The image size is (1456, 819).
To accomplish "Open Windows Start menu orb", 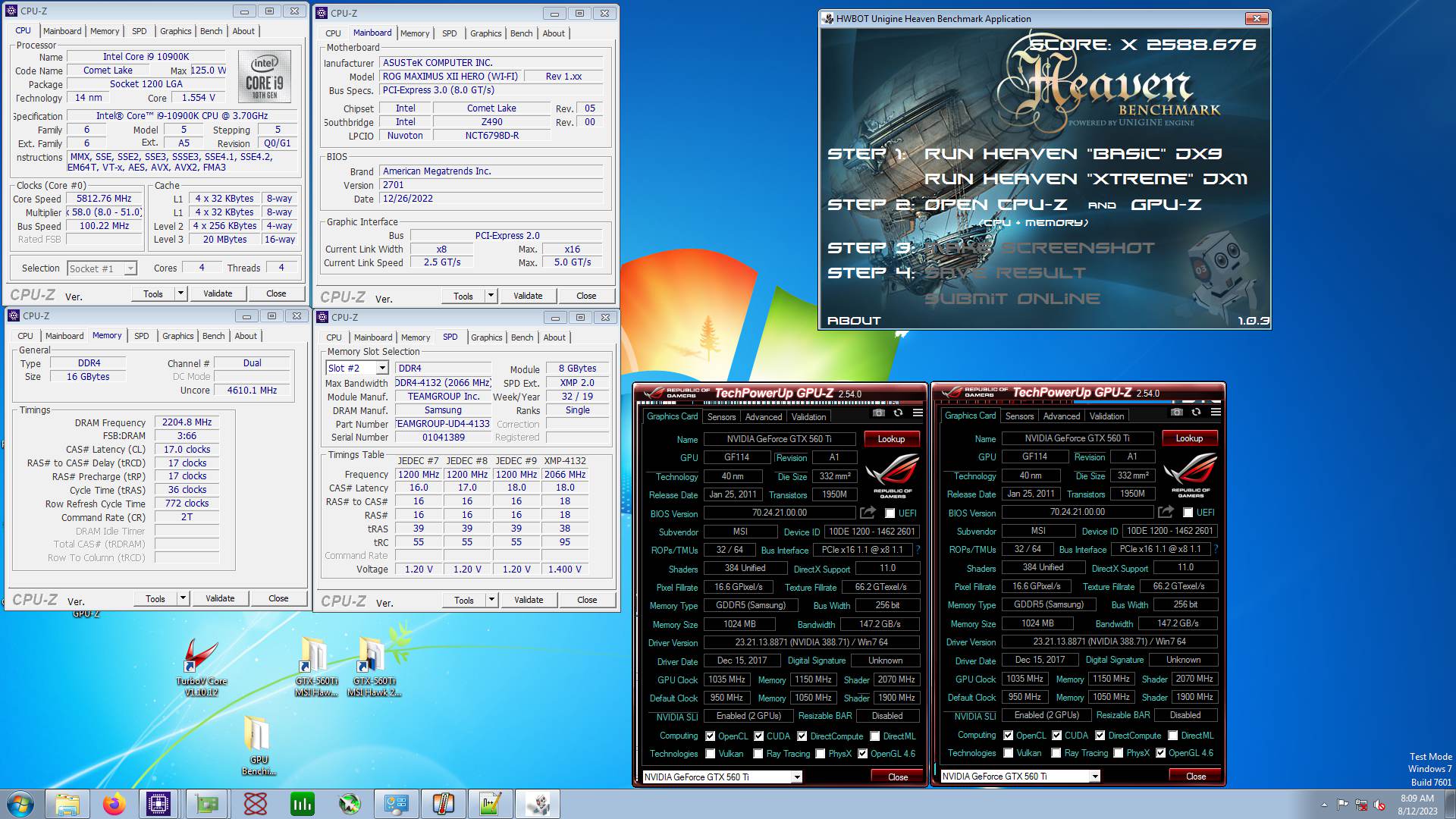I will click(x=20, y=804).
